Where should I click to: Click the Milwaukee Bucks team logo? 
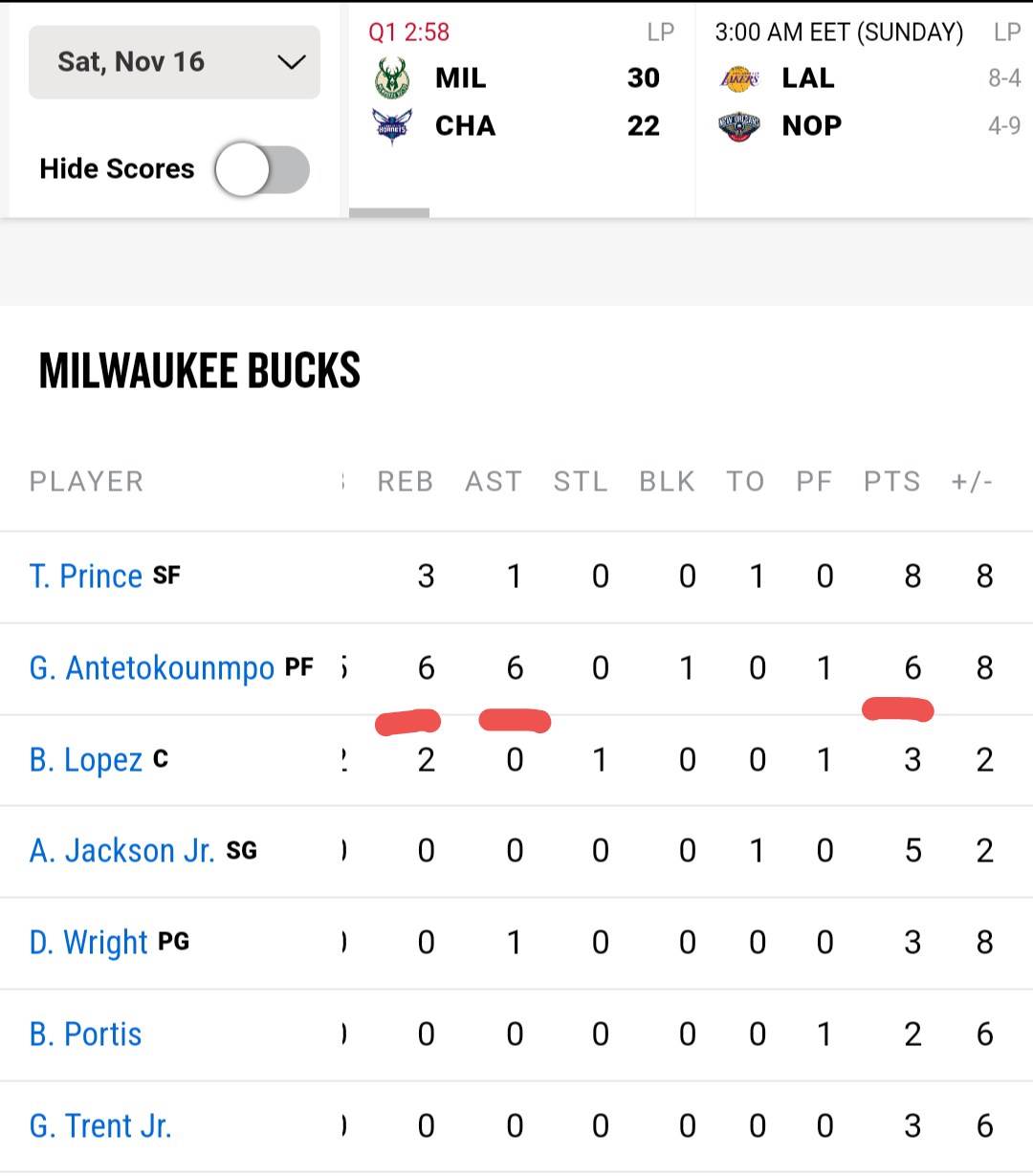(x=392, y=77)
